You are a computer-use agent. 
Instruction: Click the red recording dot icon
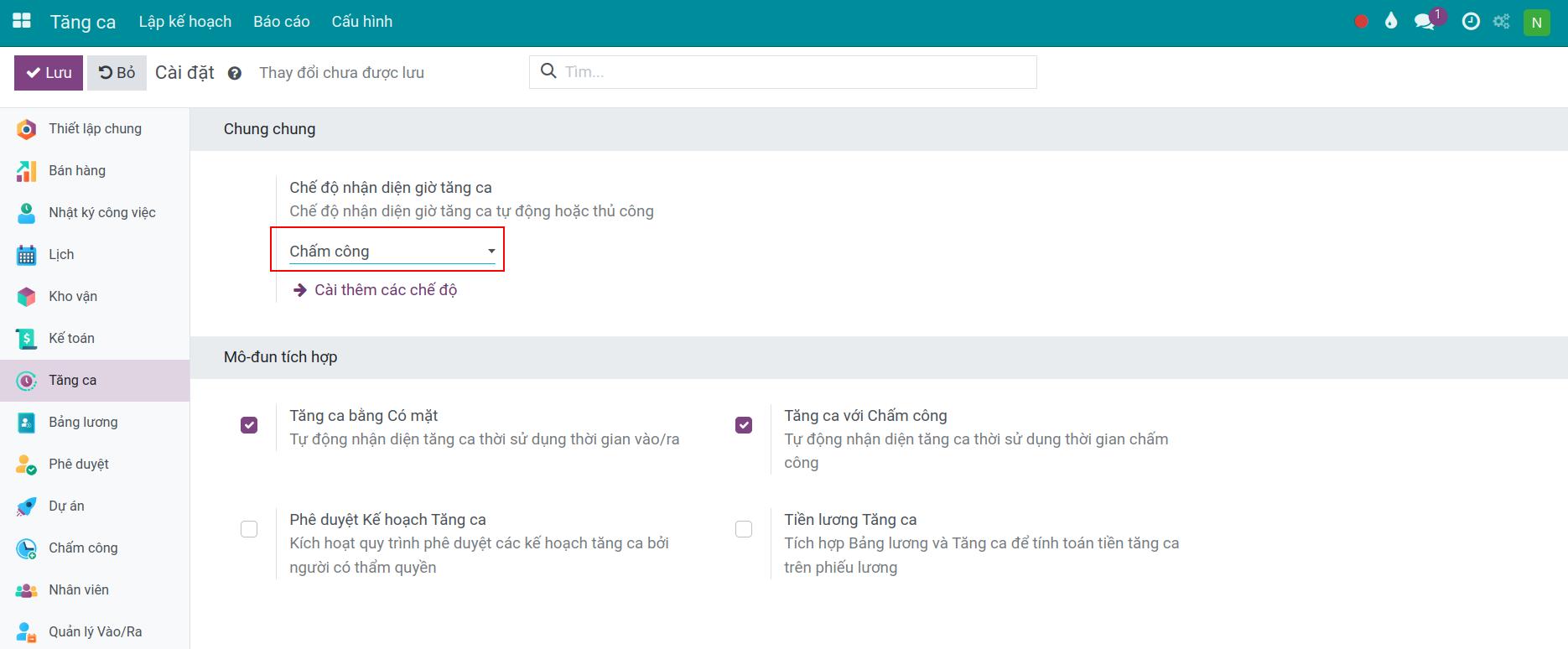[x=1362, y=22]
